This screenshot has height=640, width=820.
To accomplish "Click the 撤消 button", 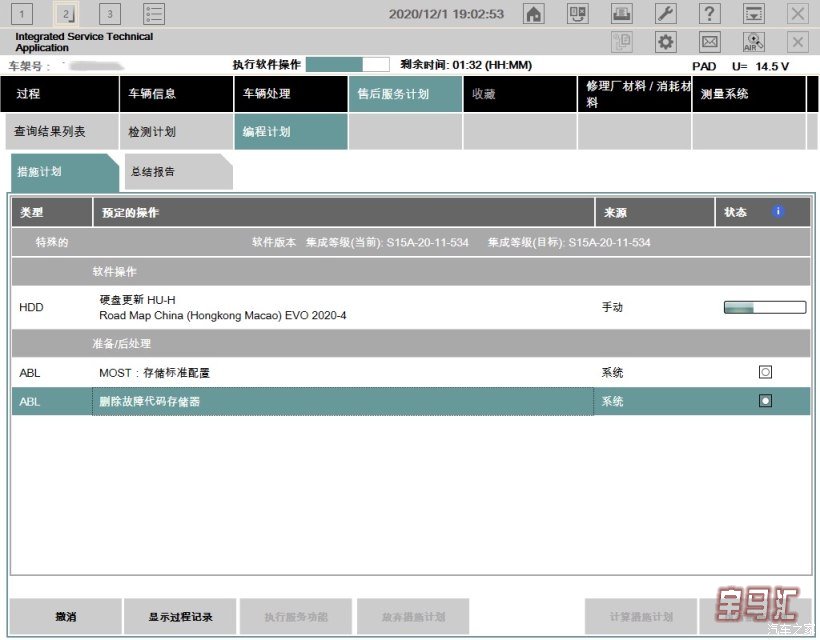I will (65, 617).
